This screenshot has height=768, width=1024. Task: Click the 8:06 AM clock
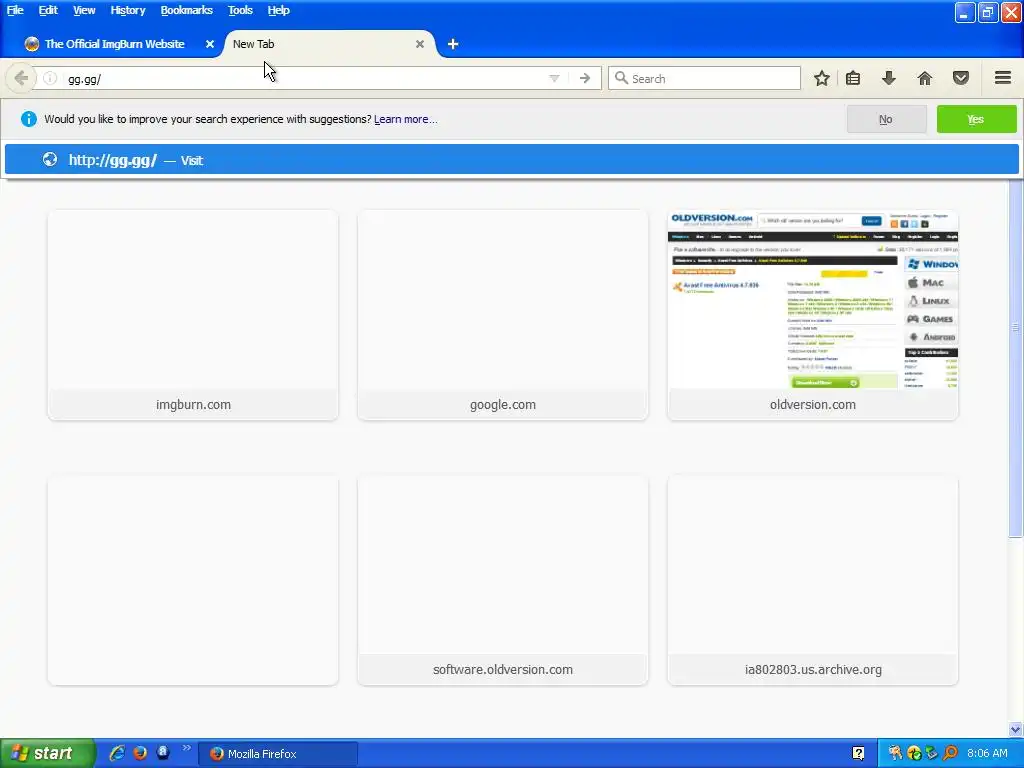coord(987,754)
